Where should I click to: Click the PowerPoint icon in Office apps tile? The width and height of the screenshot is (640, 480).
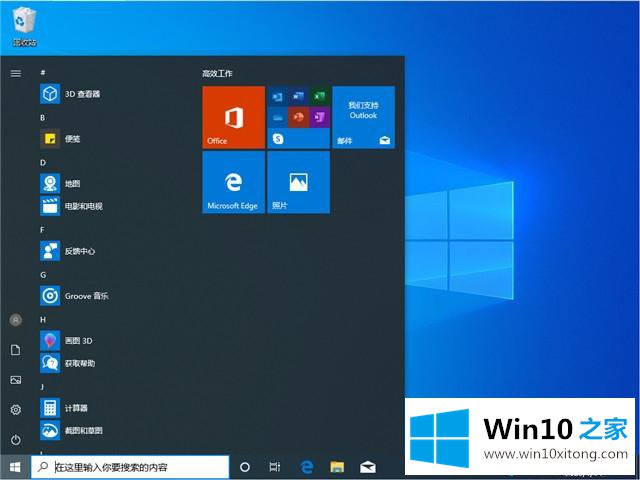click(x=298, y=118)
